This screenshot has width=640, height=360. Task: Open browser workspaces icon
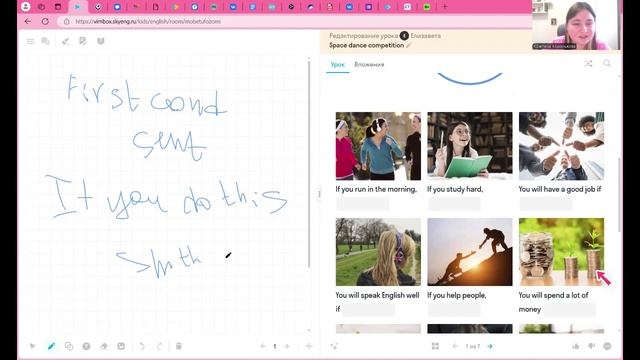pos(41,7)
